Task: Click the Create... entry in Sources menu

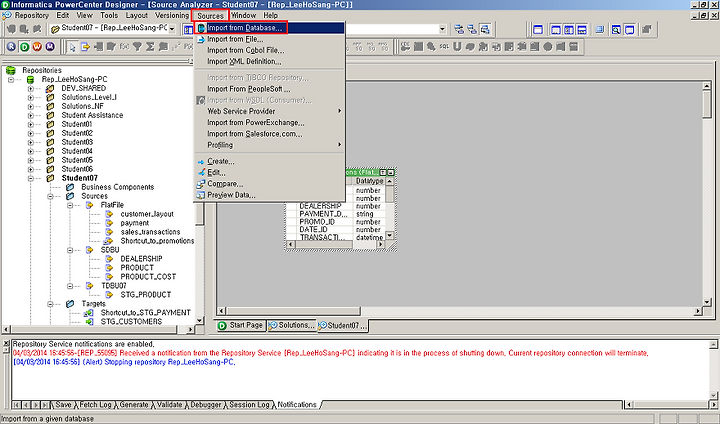Action: click(x=270, y=162)
